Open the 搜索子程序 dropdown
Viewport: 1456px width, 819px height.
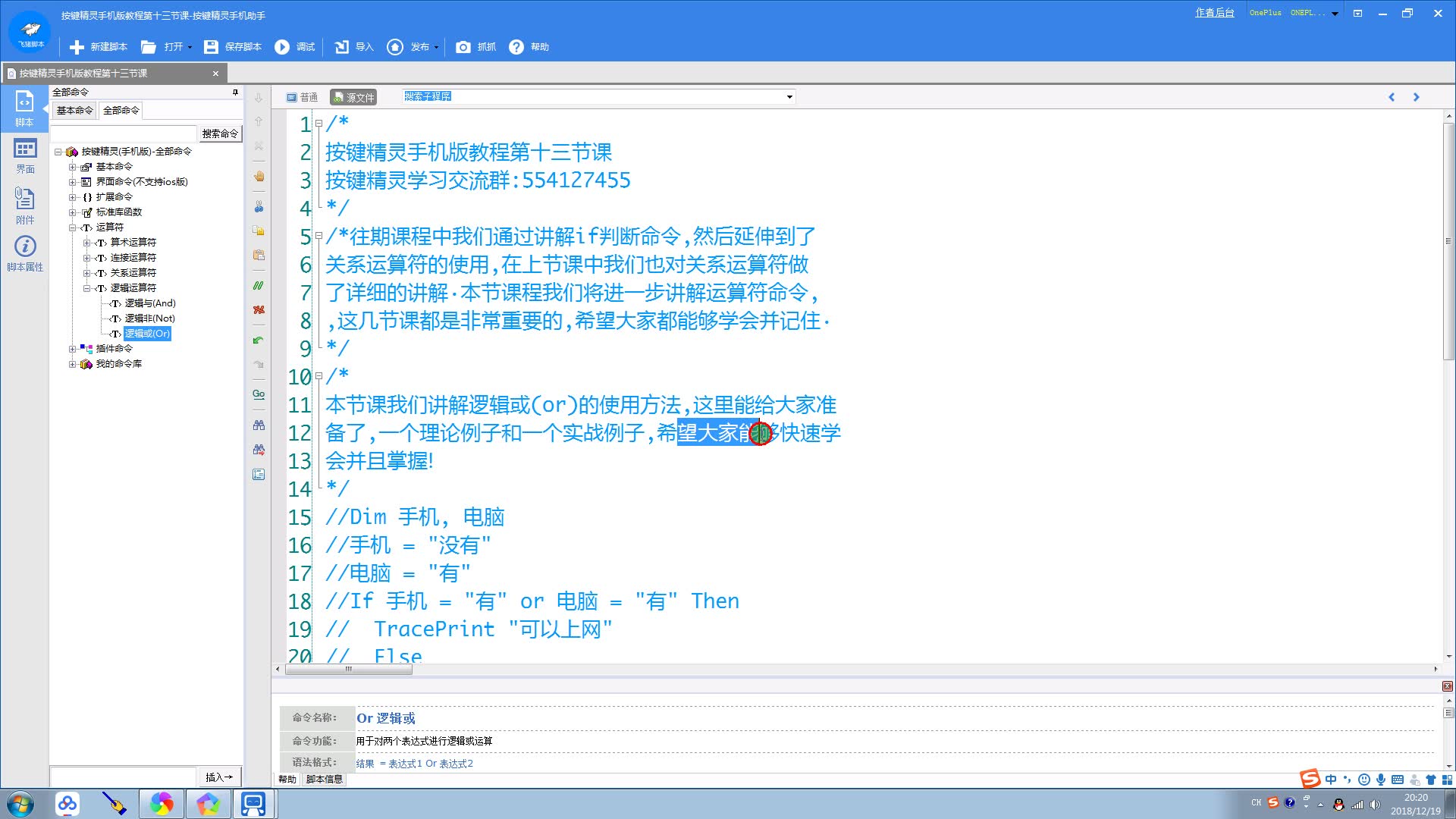789,97
